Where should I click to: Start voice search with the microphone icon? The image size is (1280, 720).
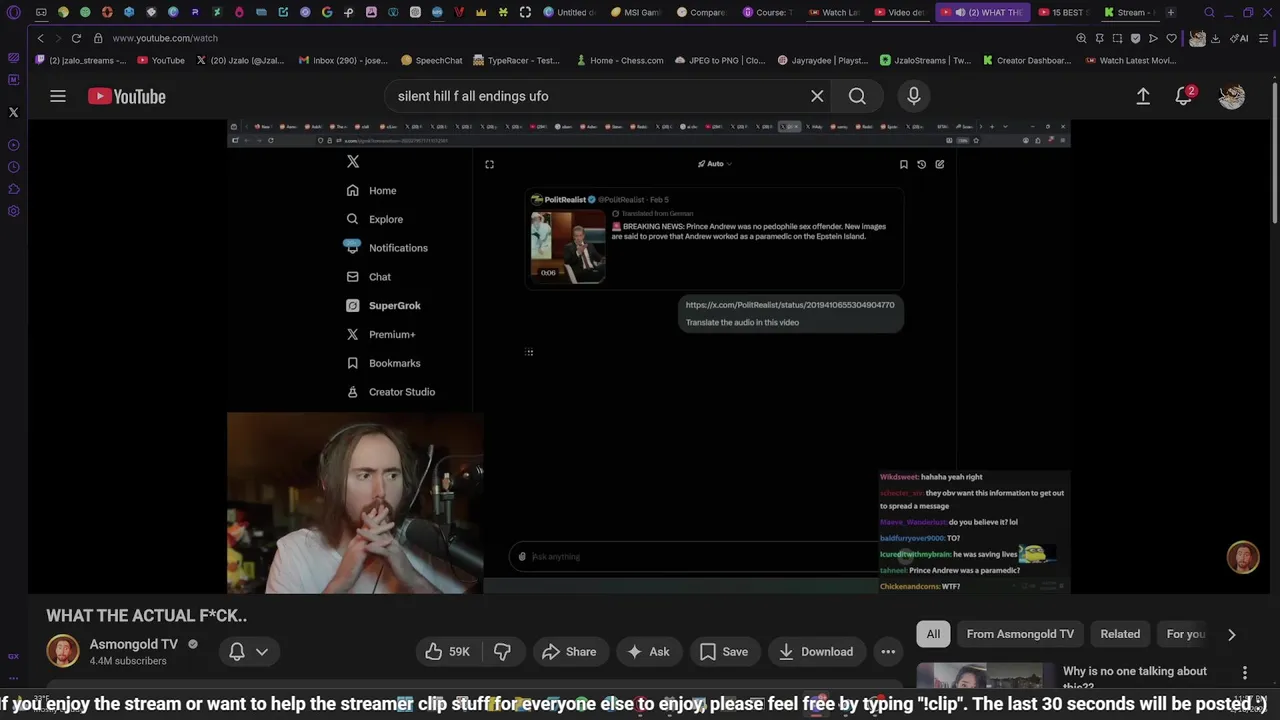(913, 96)
